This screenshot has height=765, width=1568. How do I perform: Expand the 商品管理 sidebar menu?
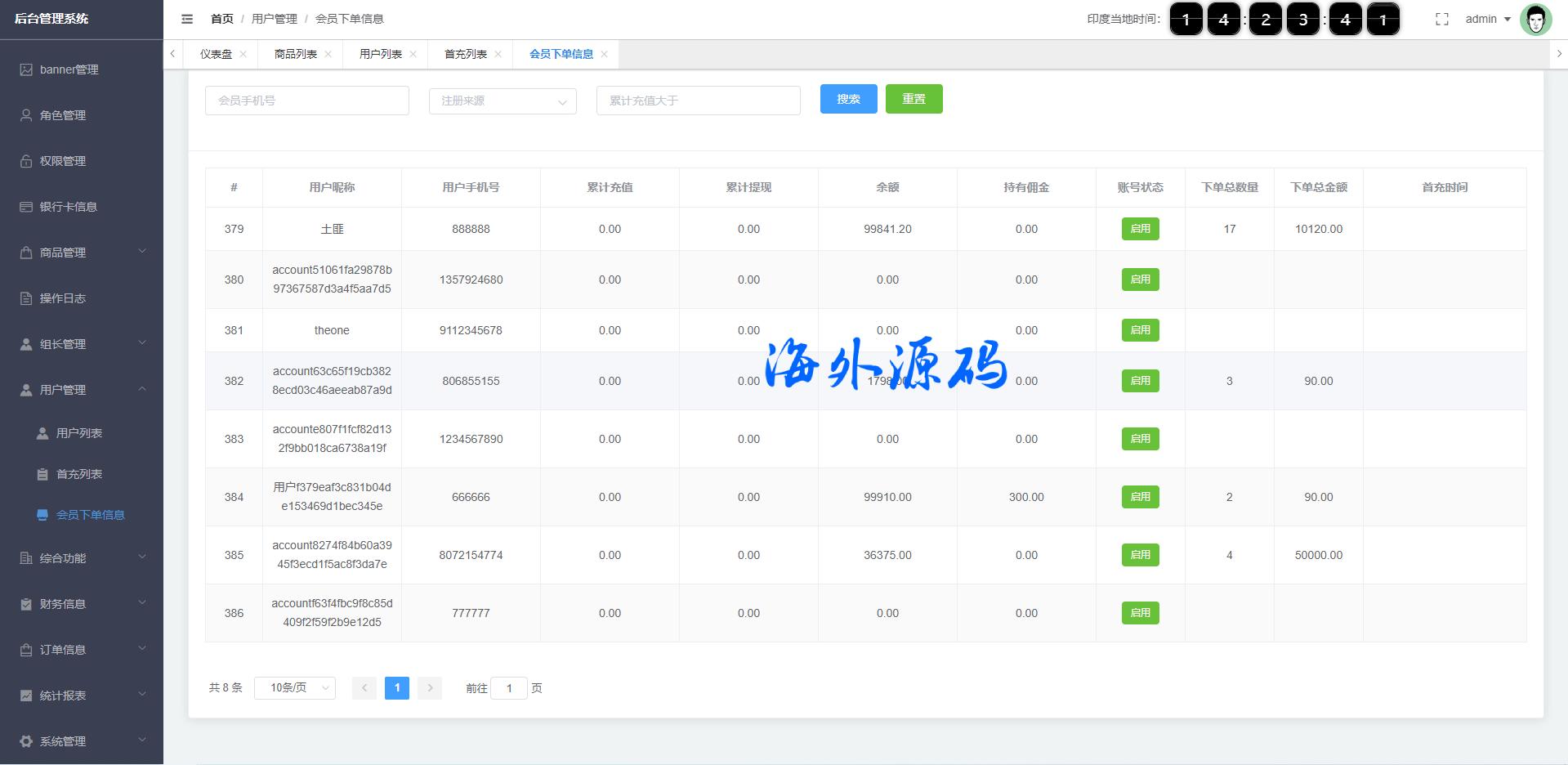(82, 253)
